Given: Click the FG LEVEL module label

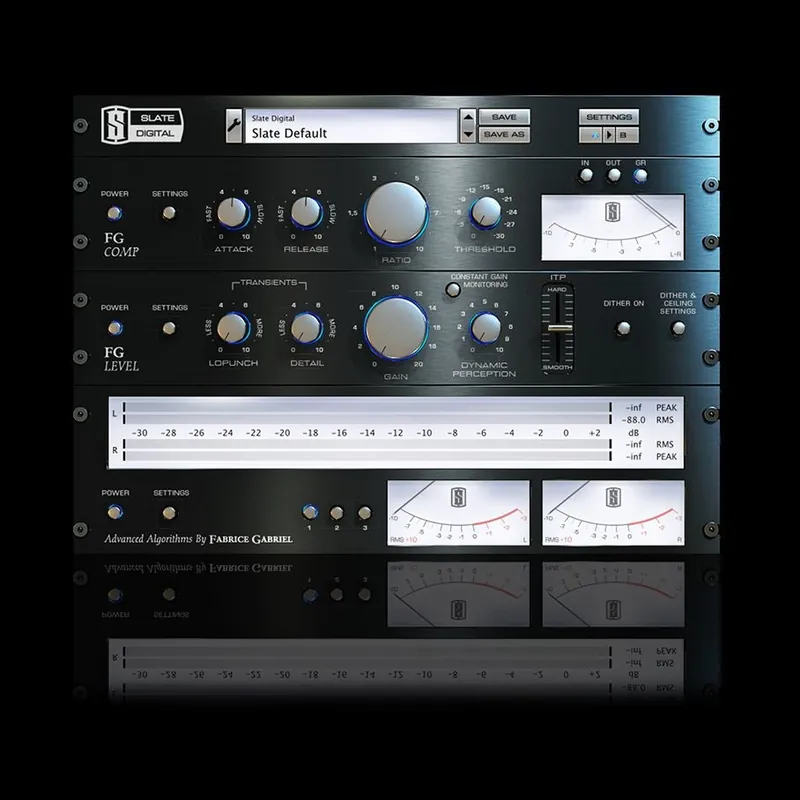Looking at the screenshot, I should [121, 359].
